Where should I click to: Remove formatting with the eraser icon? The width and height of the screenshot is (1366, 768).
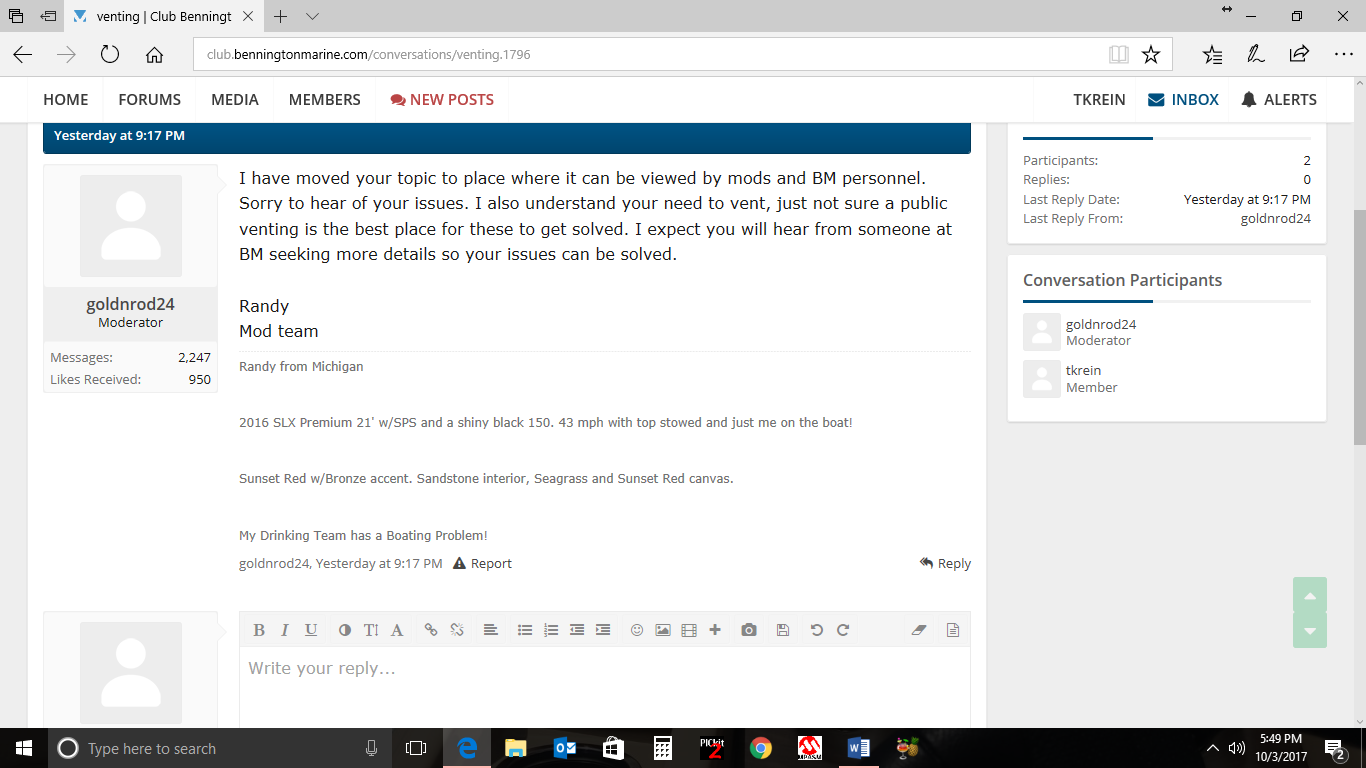pos(919,630)
